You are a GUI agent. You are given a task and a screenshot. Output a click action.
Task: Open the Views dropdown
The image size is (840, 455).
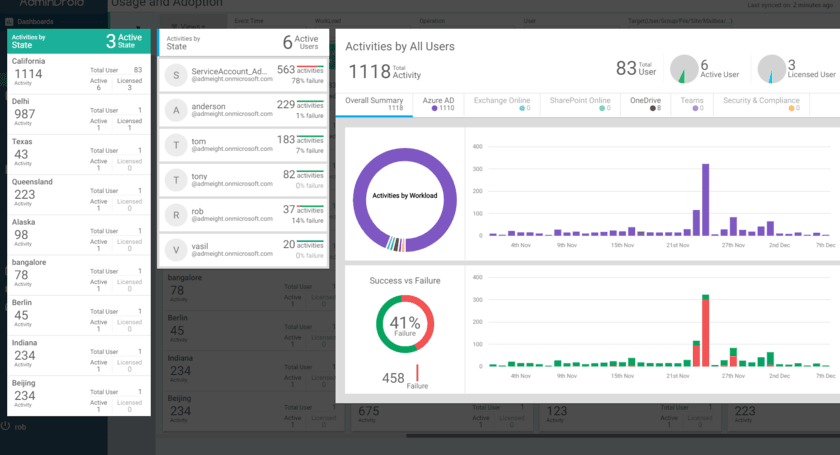pos(194,26)
